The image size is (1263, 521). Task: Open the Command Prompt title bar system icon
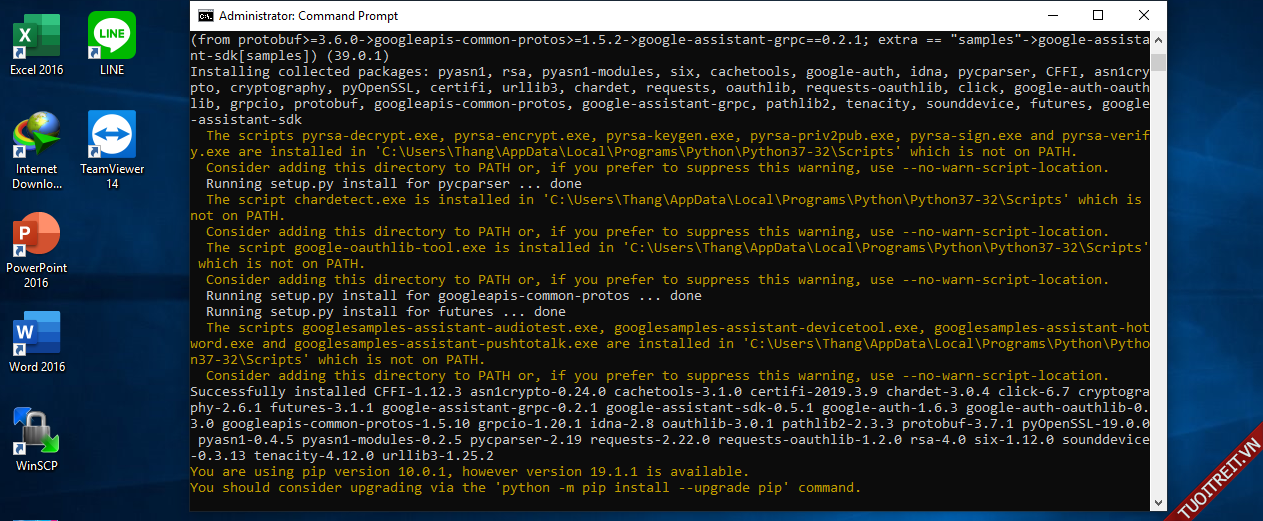click(x=205, y=16)
